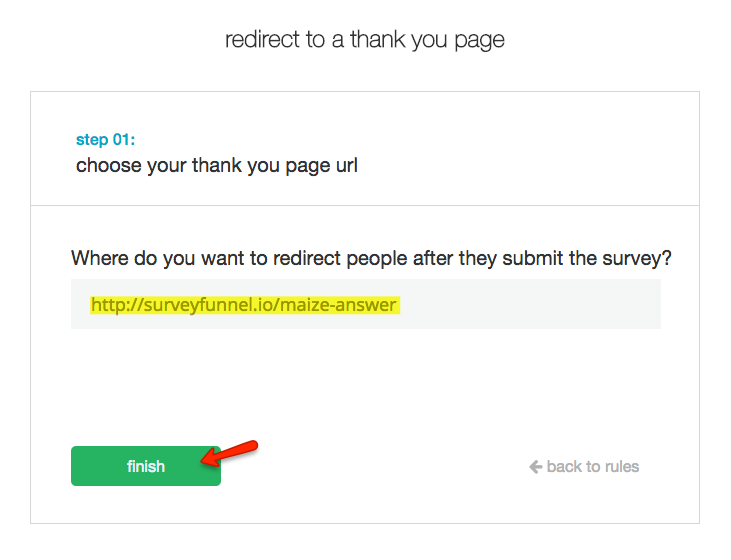Screen dimensions: 731x560
Task: Click the blue "step 01:" label
Action: pyautogui.click(x=105, y=140)
